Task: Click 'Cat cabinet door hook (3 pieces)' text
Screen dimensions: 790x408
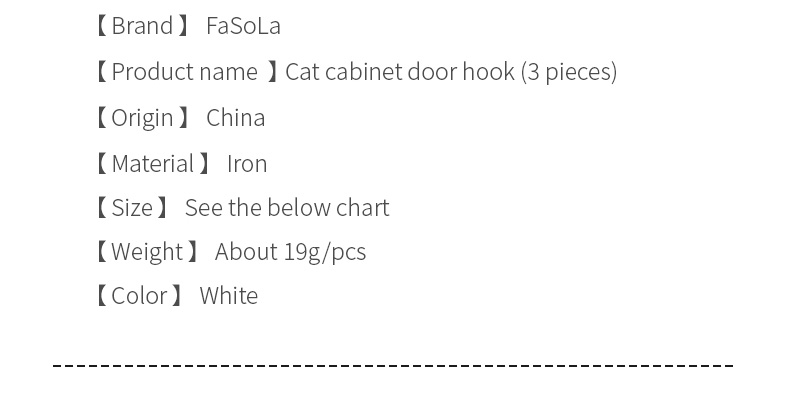Action: tap(451, 72)
